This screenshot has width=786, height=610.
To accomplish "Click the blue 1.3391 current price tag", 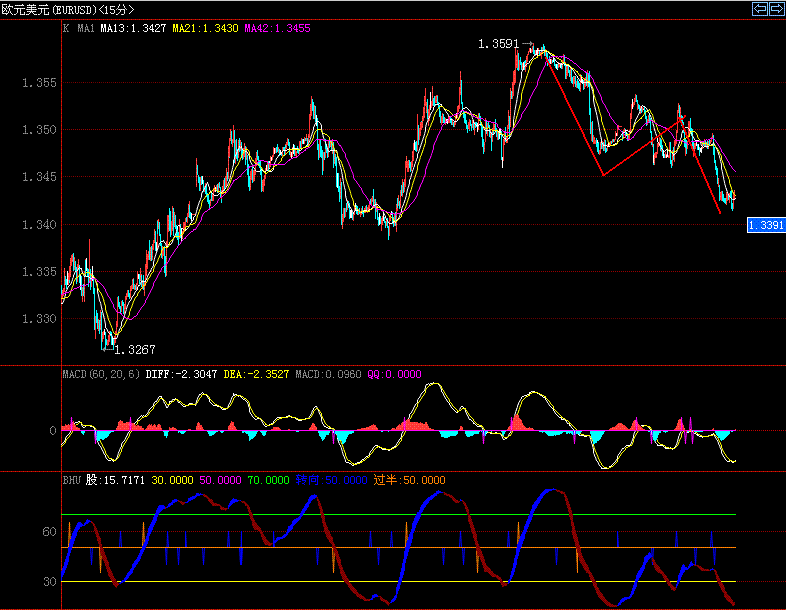I will (766, 225).
